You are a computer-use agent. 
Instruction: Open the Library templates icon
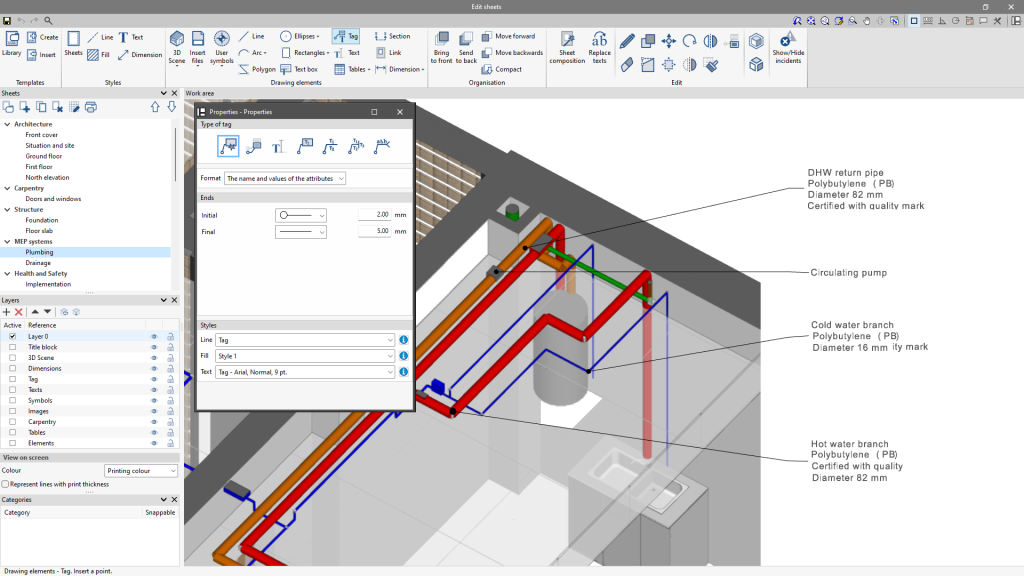click(12, 44)
